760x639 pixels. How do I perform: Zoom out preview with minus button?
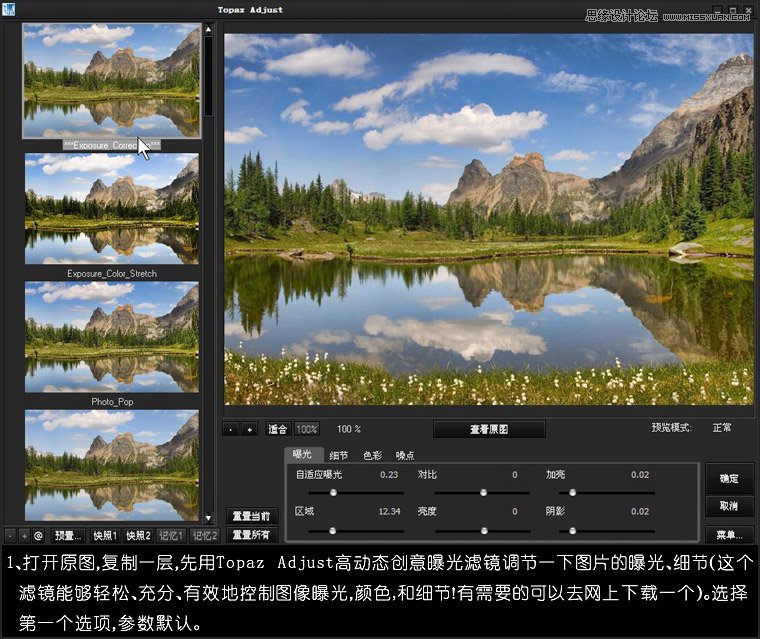(x=231, y=429)
